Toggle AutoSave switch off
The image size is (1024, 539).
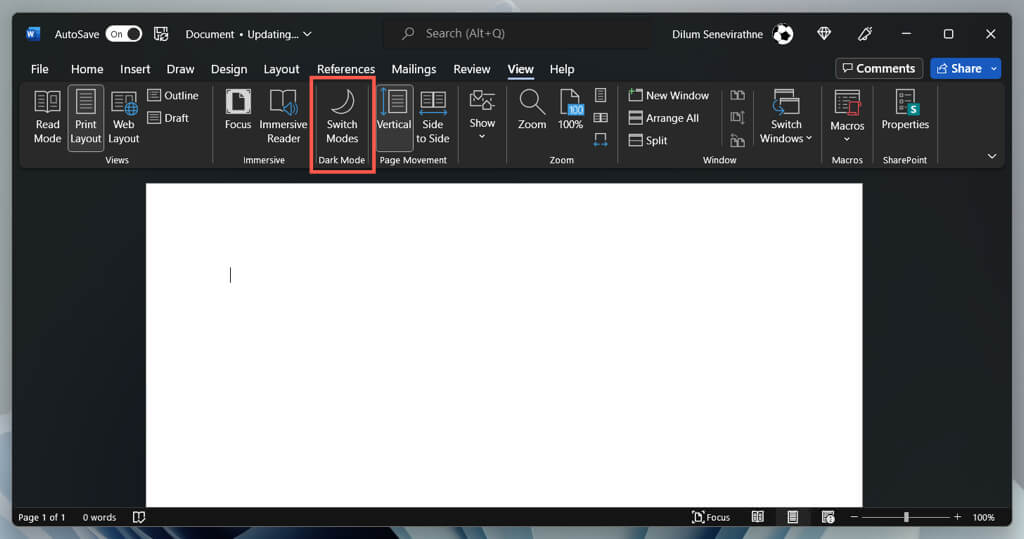click(123, 34)
